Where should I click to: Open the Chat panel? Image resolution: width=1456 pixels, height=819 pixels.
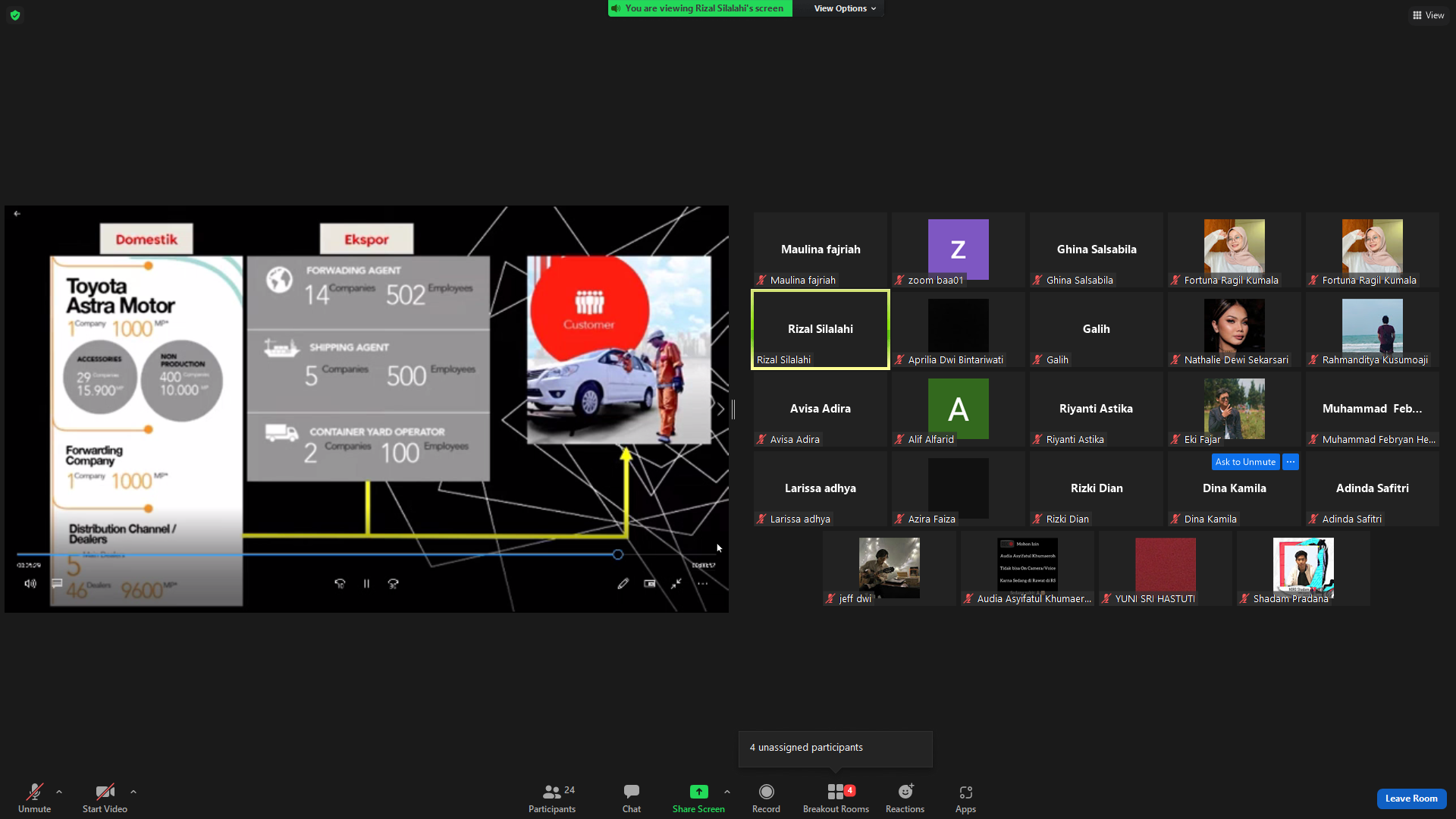[632, 799]
